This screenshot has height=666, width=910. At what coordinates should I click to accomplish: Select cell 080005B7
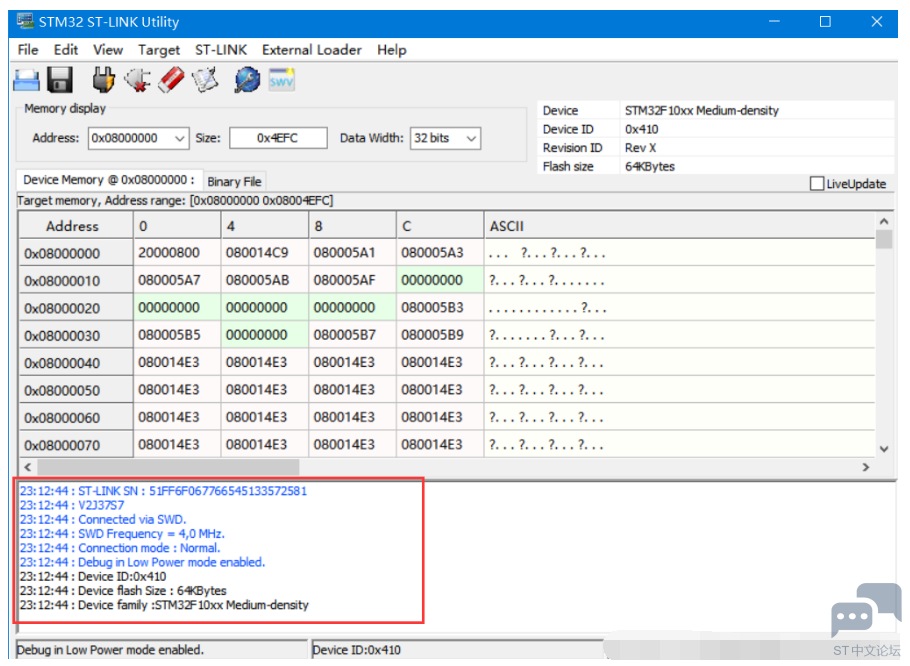pos(352,335)
